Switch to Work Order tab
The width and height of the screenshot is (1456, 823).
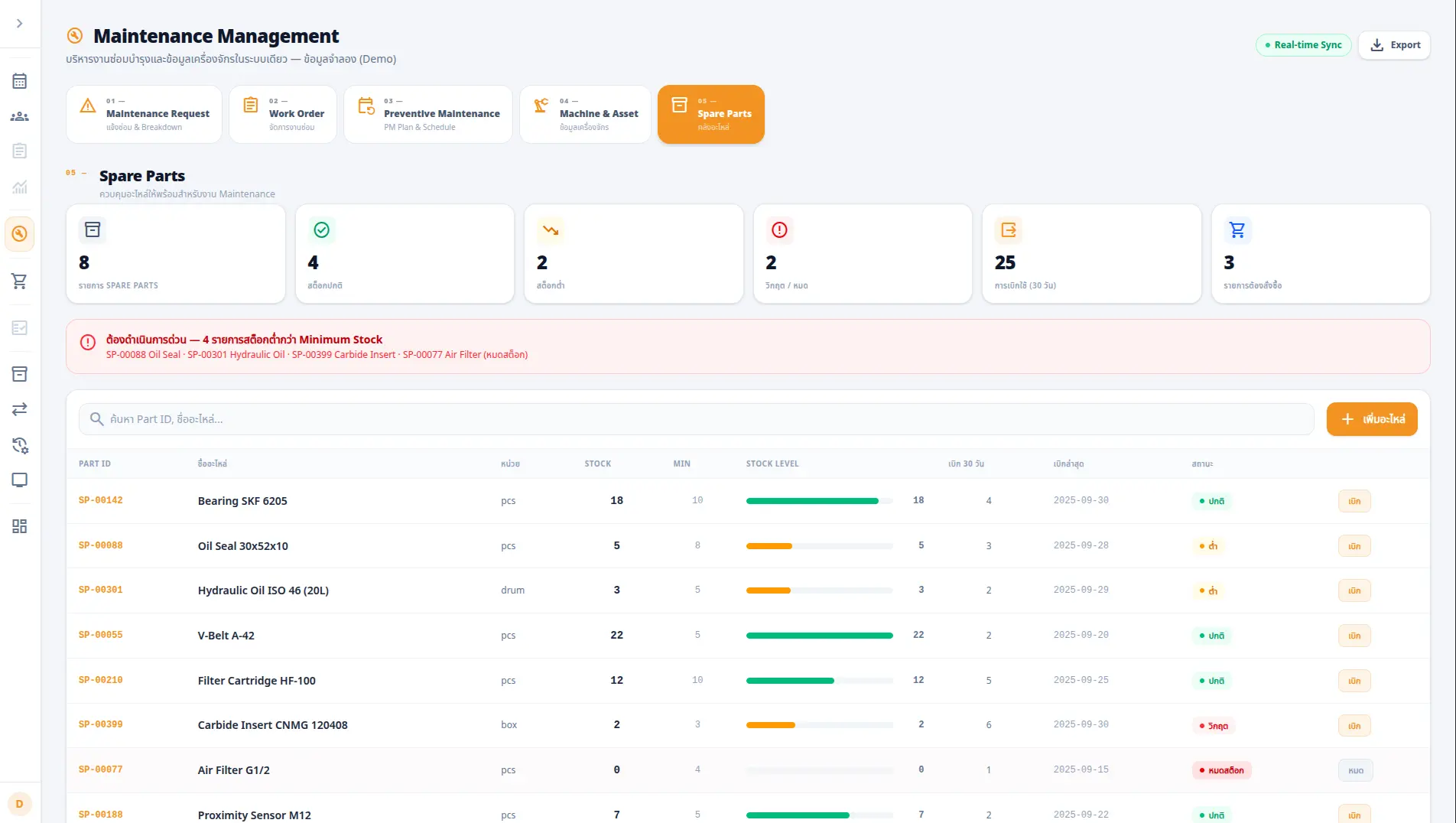point(283,114)
